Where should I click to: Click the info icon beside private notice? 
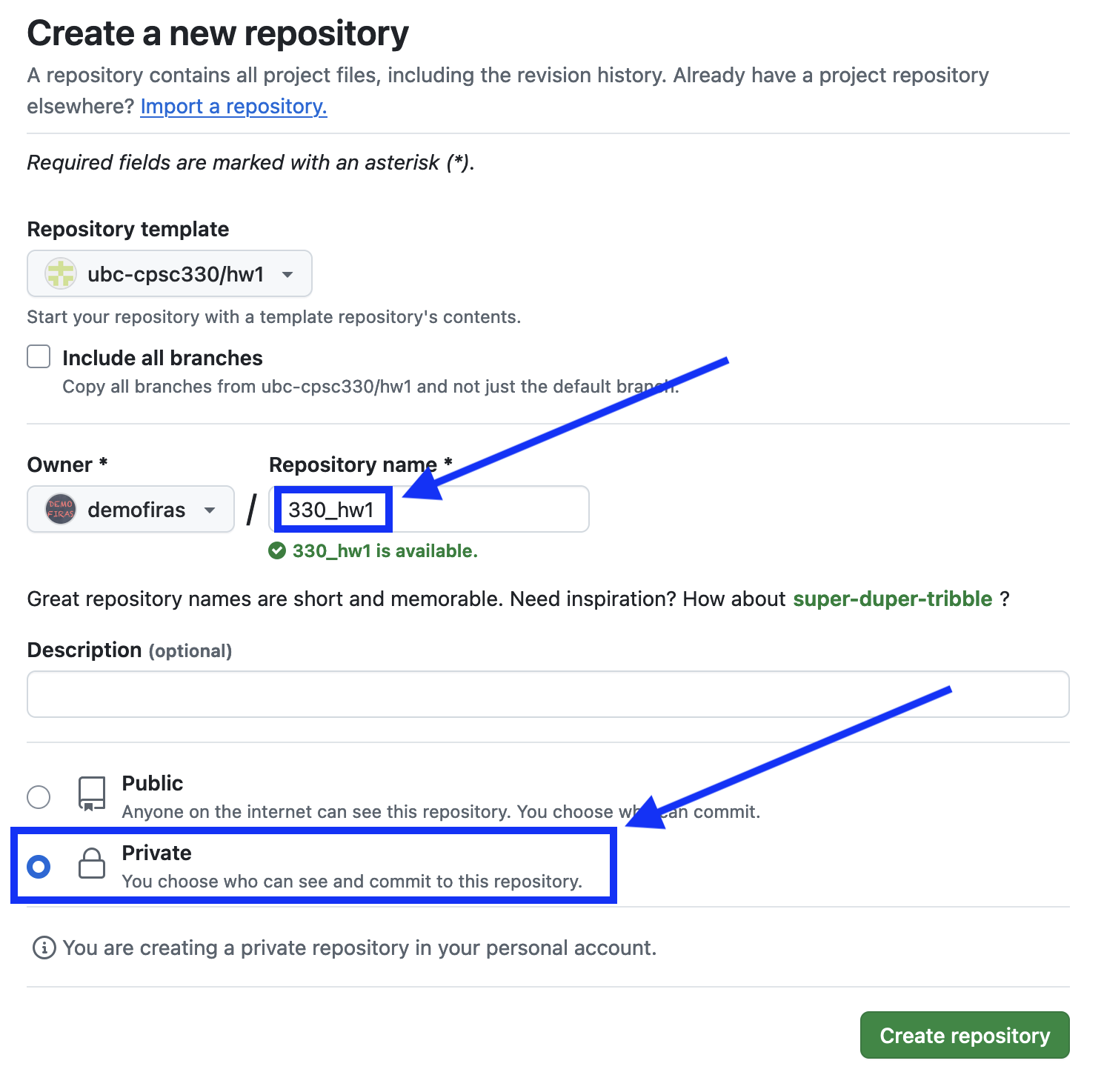[44, 948]
